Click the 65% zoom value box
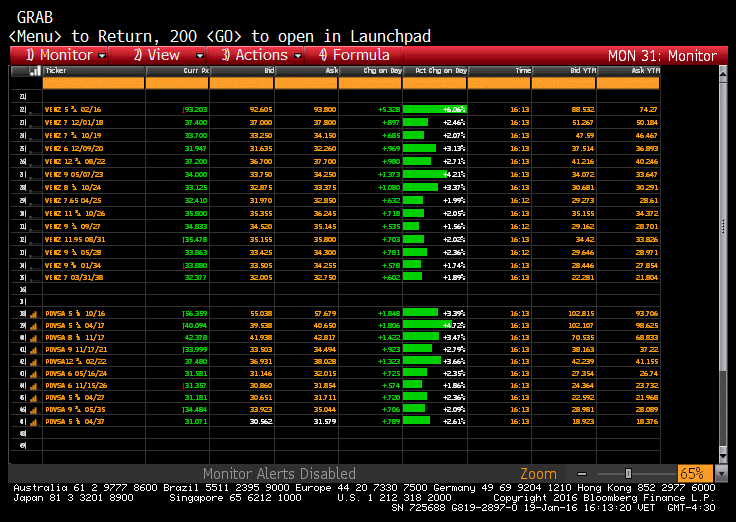This screenshot has height=522, width=736. [695, 474]
